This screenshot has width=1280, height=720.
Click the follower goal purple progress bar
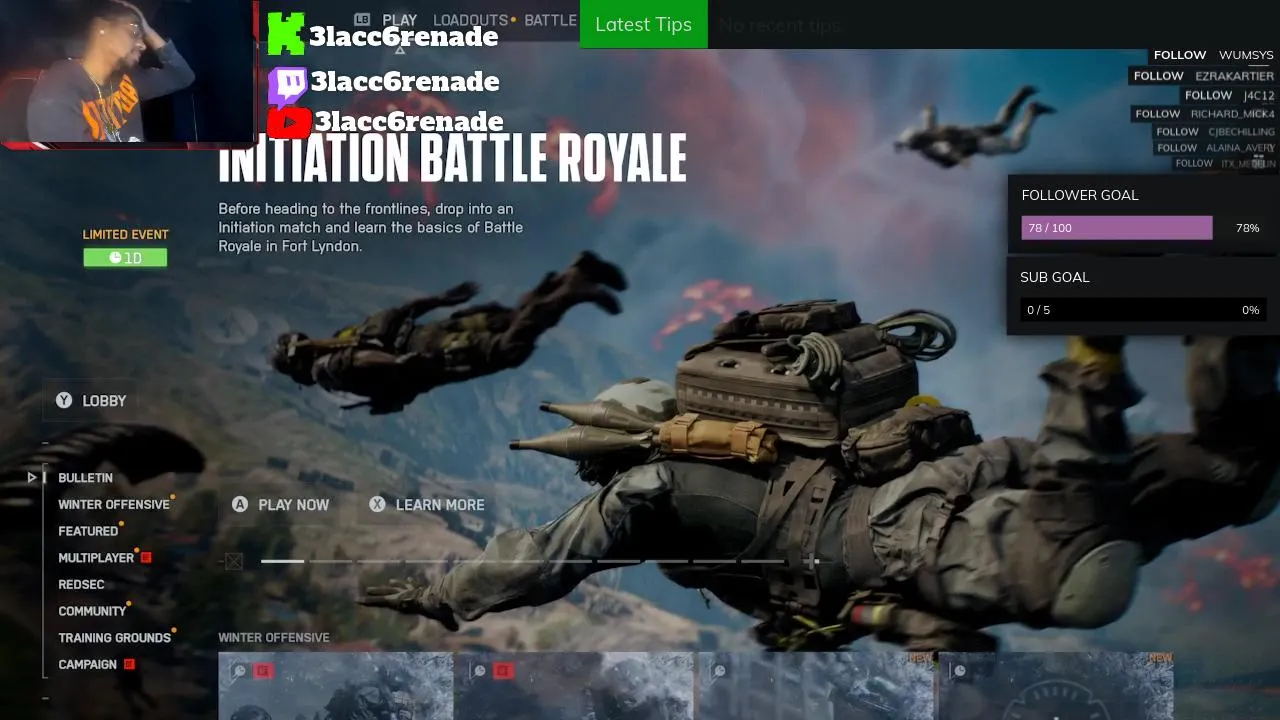pos(1117,228)
